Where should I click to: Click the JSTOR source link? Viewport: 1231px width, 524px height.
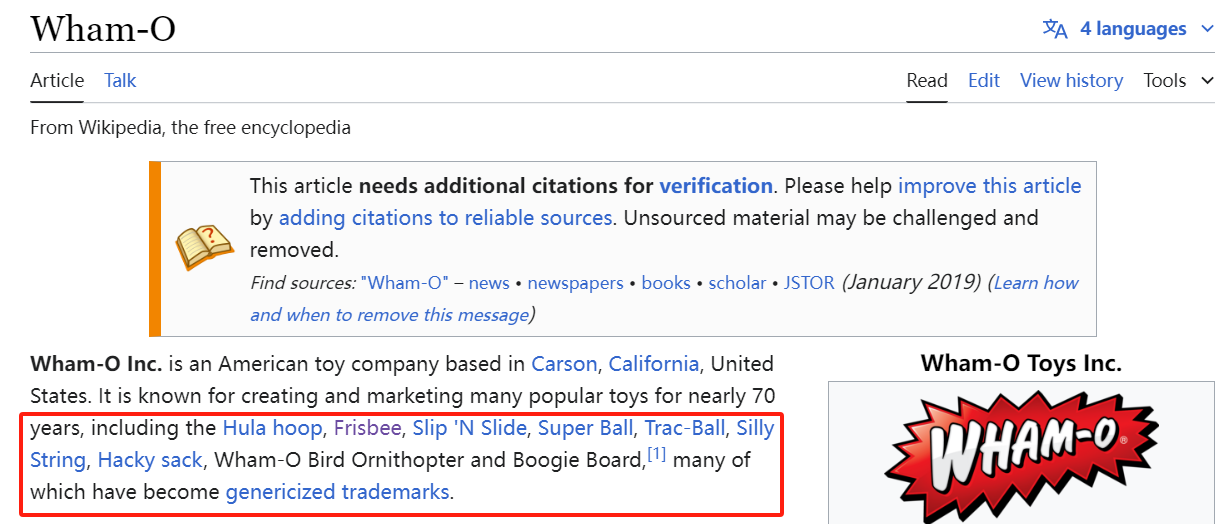(809, 283)
